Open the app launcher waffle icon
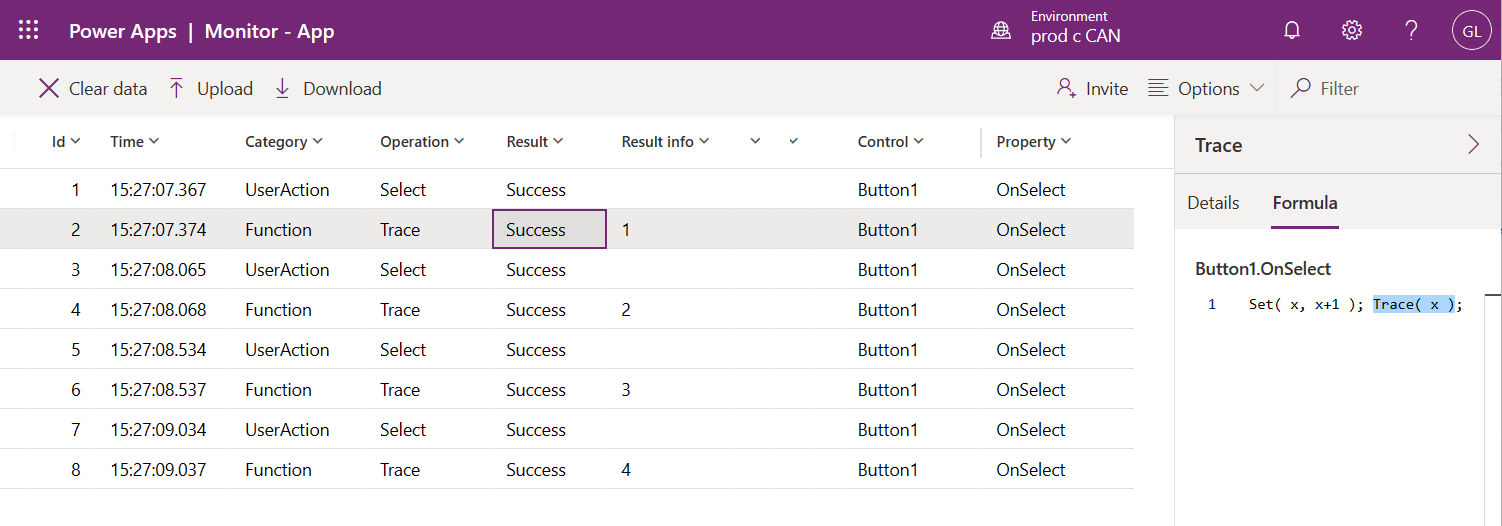The height and width of the screenshot is (526, 1502). (29, 30)
